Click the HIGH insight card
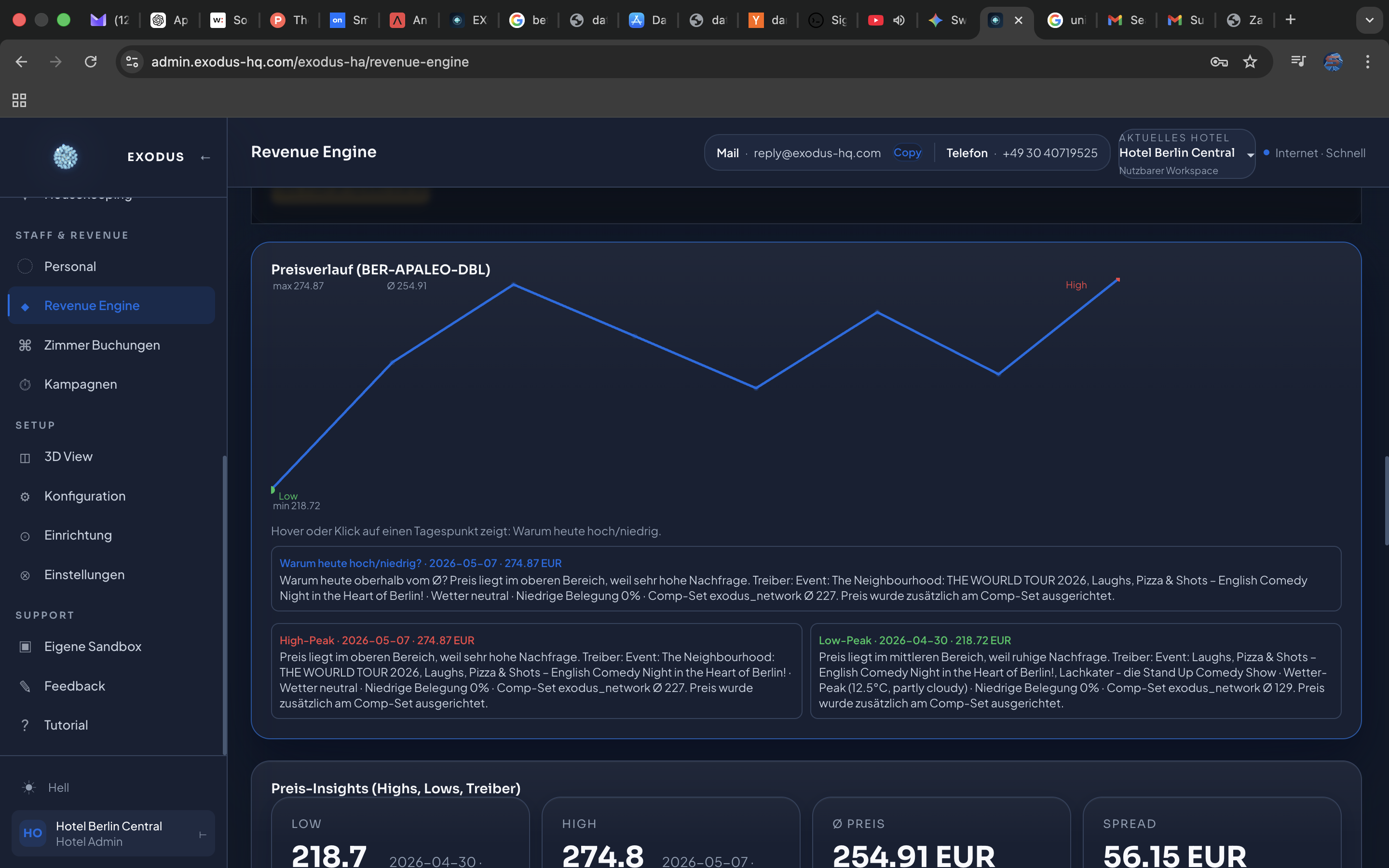This screenshot has width=1389, height=868. tap(670, 832)
